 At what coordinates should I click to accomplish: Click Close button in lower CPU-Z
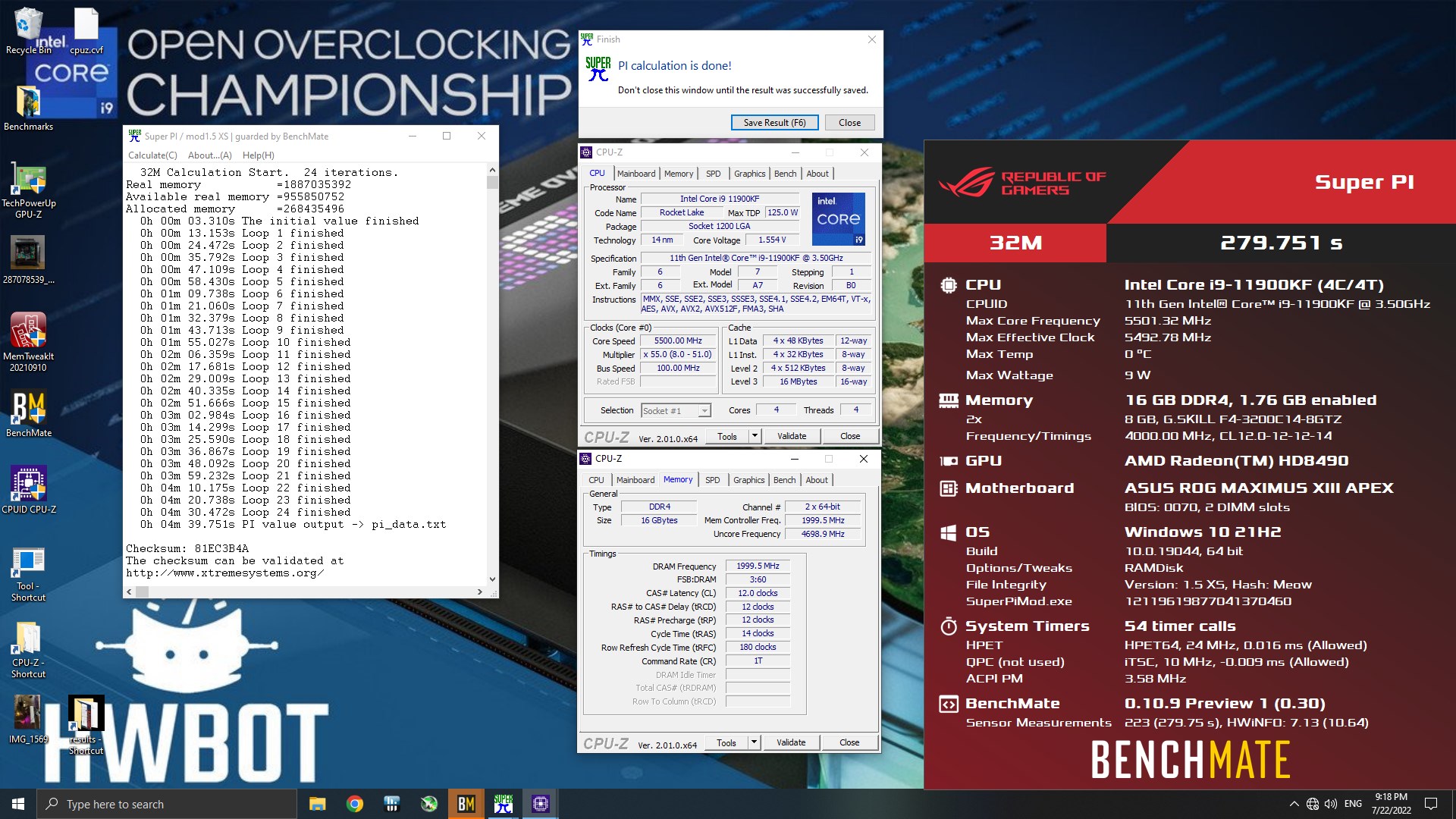(849, 742)
